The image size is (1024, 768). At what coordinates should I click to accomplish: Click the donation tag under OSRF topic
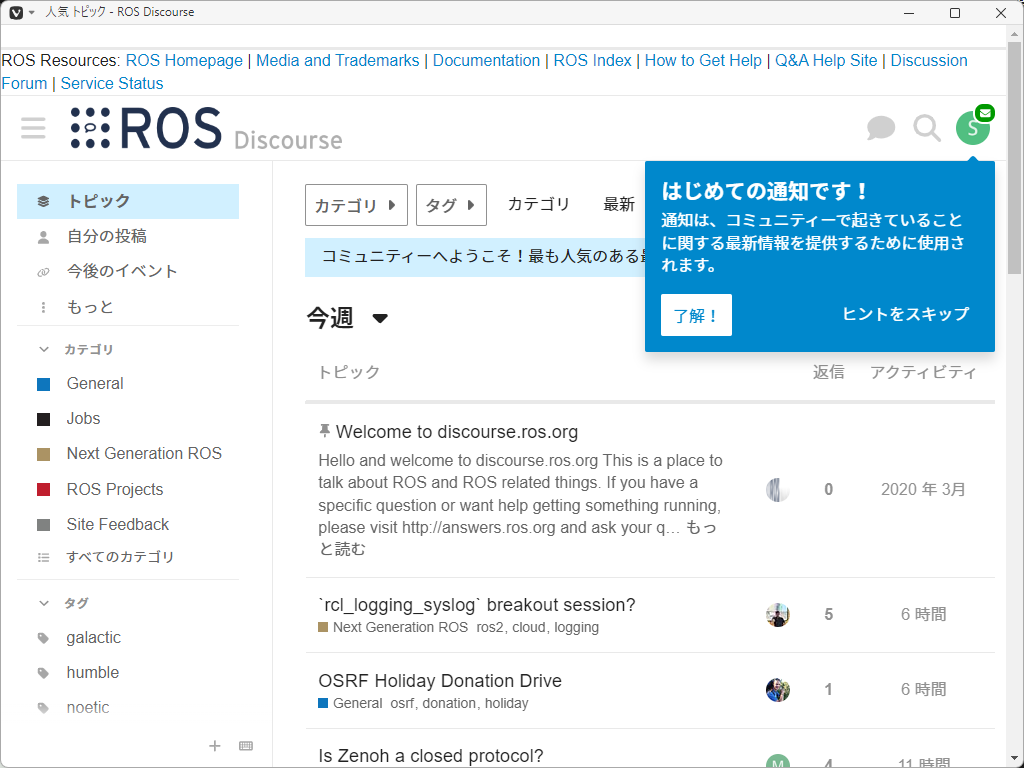click(449, 703)
